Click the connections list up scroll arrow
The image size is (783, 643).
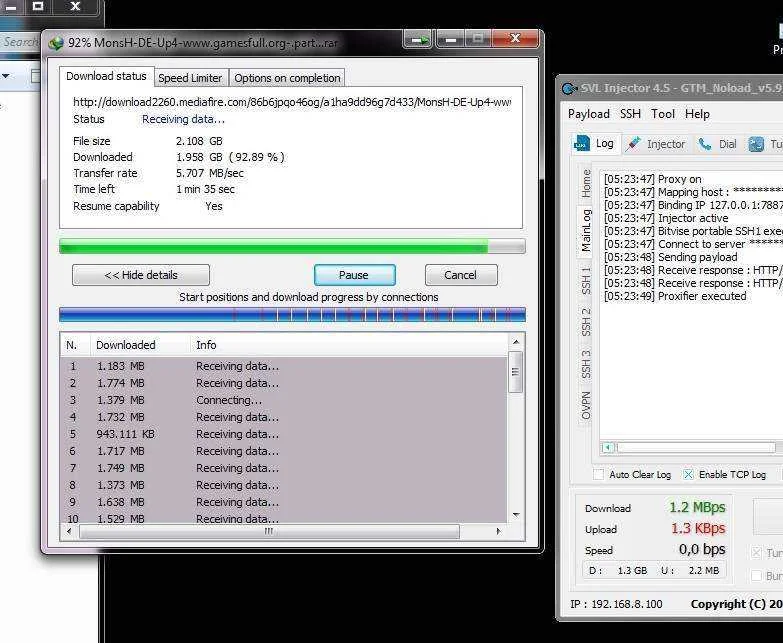click(516, 342)
